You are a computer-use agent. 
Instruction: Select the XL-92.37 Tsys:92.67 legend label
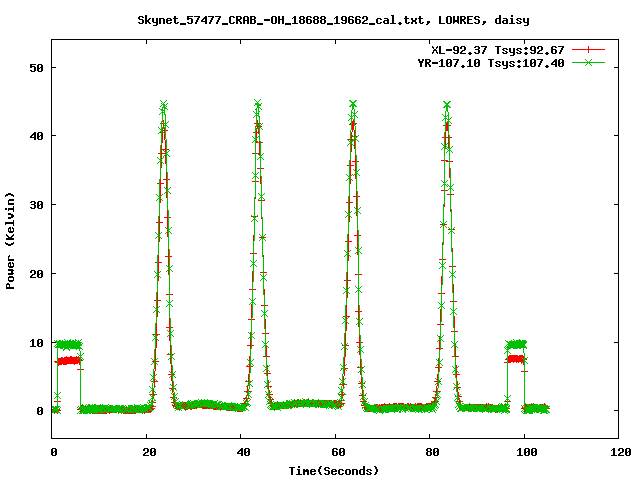[x=498, y=50]
